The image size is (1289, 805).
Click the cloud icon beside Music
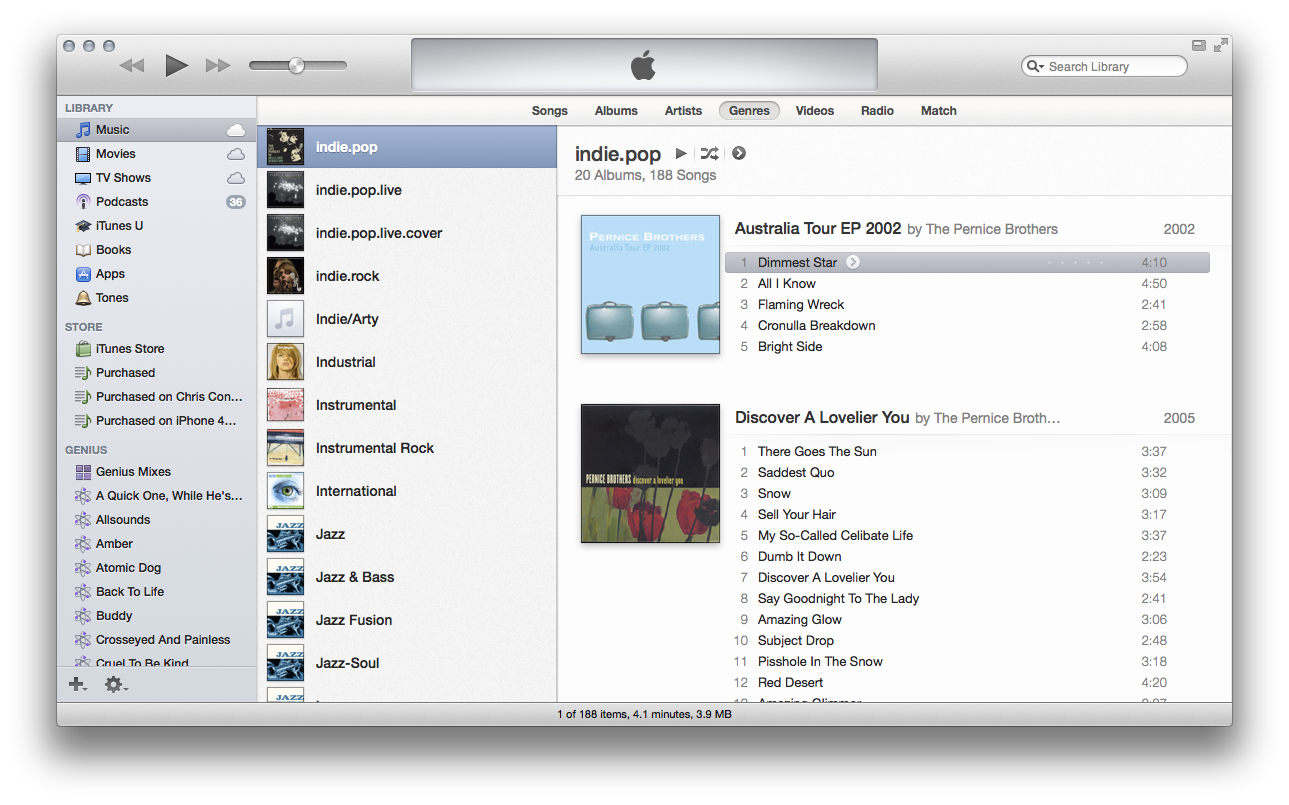[236, 130]
